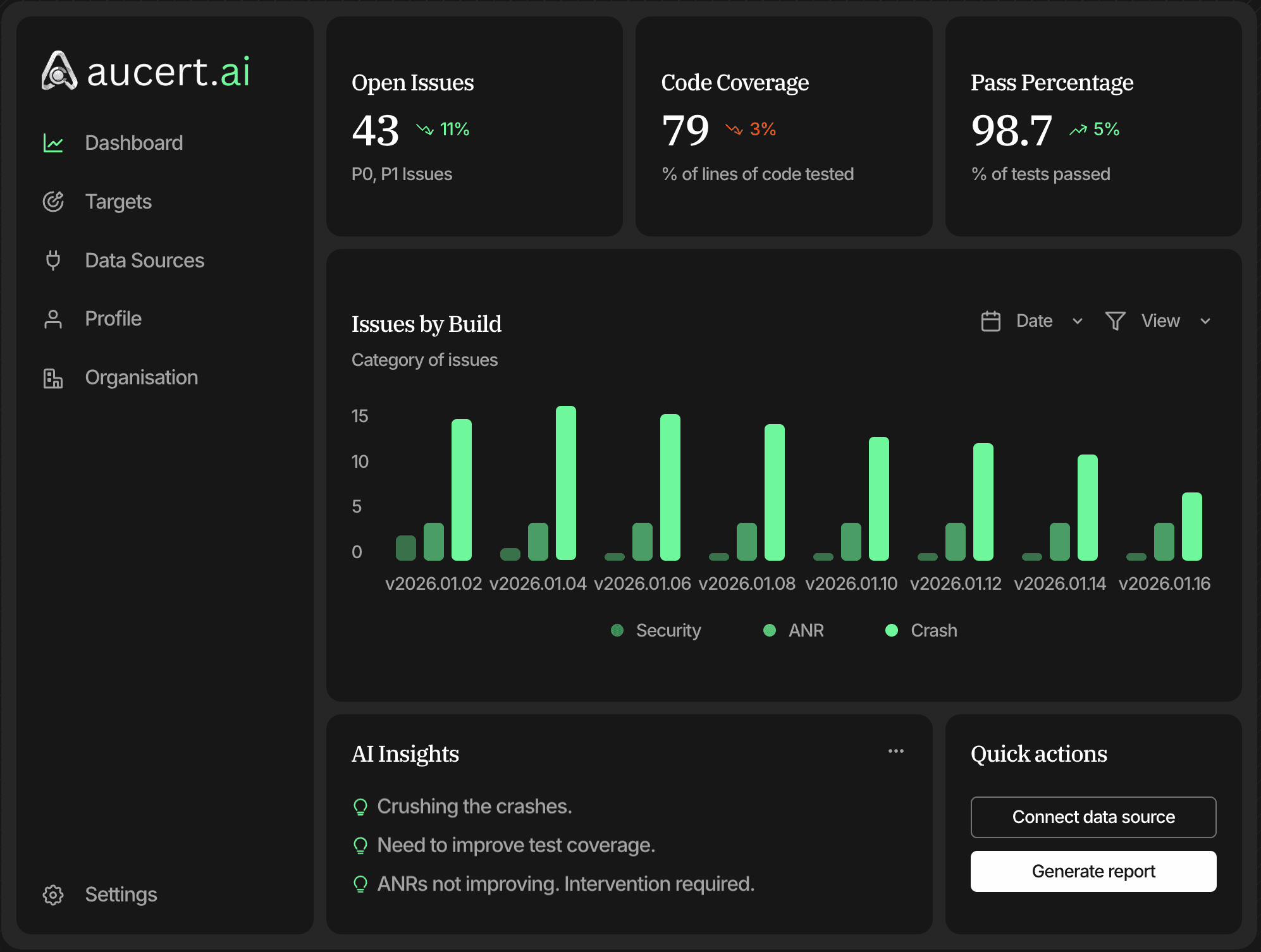Expand the Date dropdown chevron

[x=1078, y=321]
